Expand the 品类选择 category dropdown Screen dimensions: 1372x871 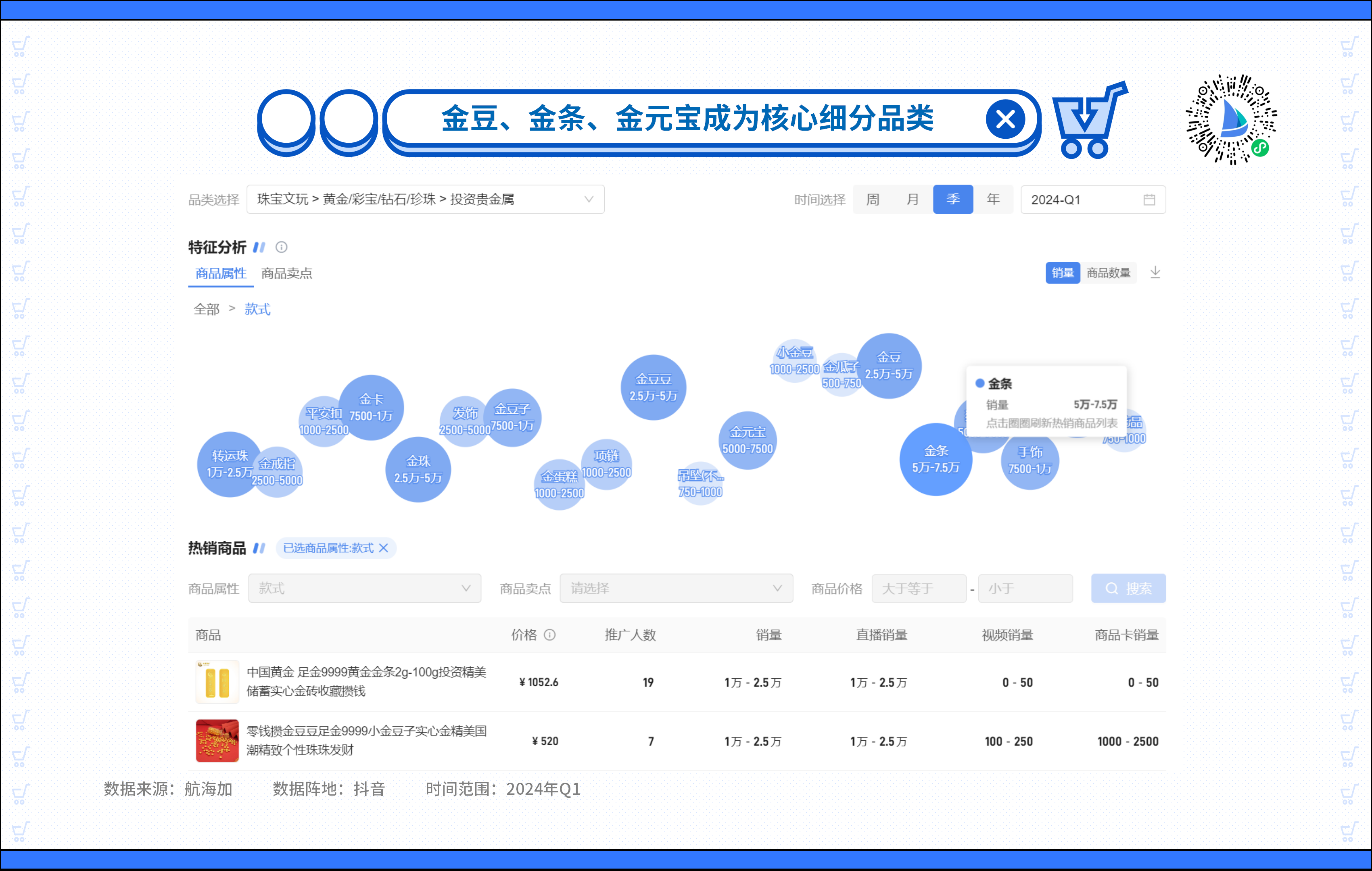425,200
